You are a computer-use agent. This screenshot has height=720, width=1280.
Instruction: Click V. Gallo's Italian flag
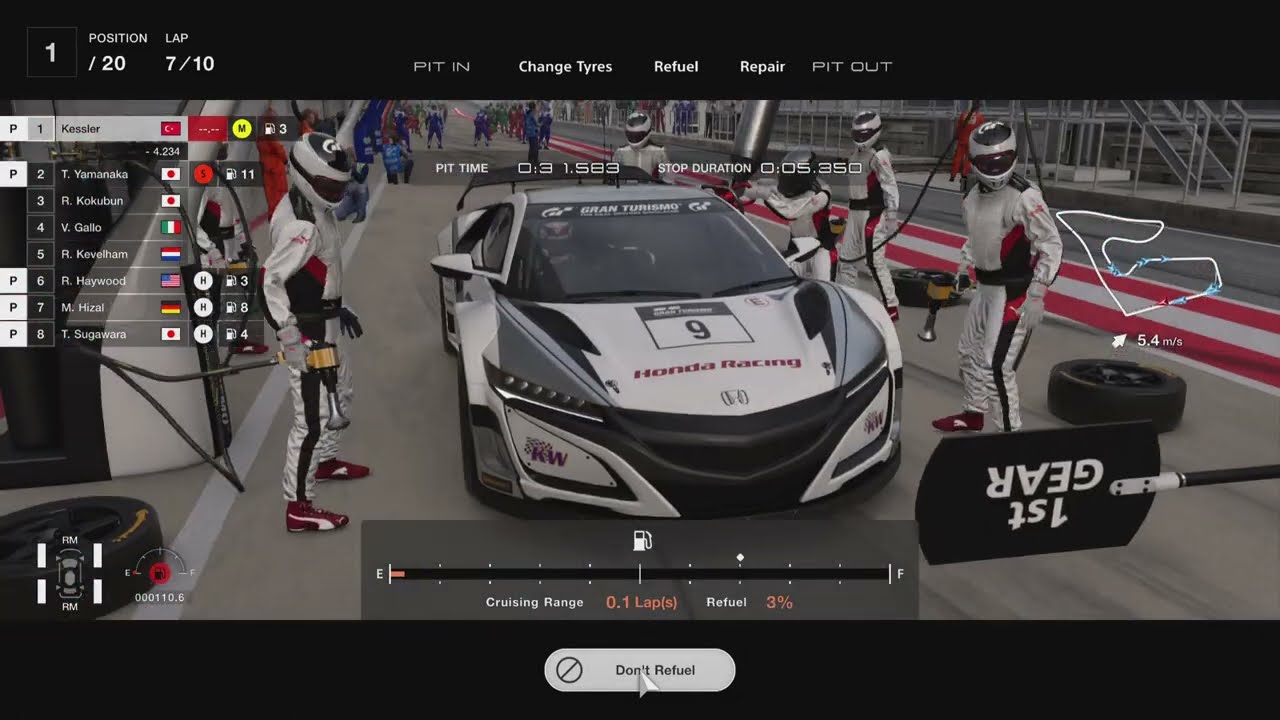pyautogui.click(x=170, y=228)
